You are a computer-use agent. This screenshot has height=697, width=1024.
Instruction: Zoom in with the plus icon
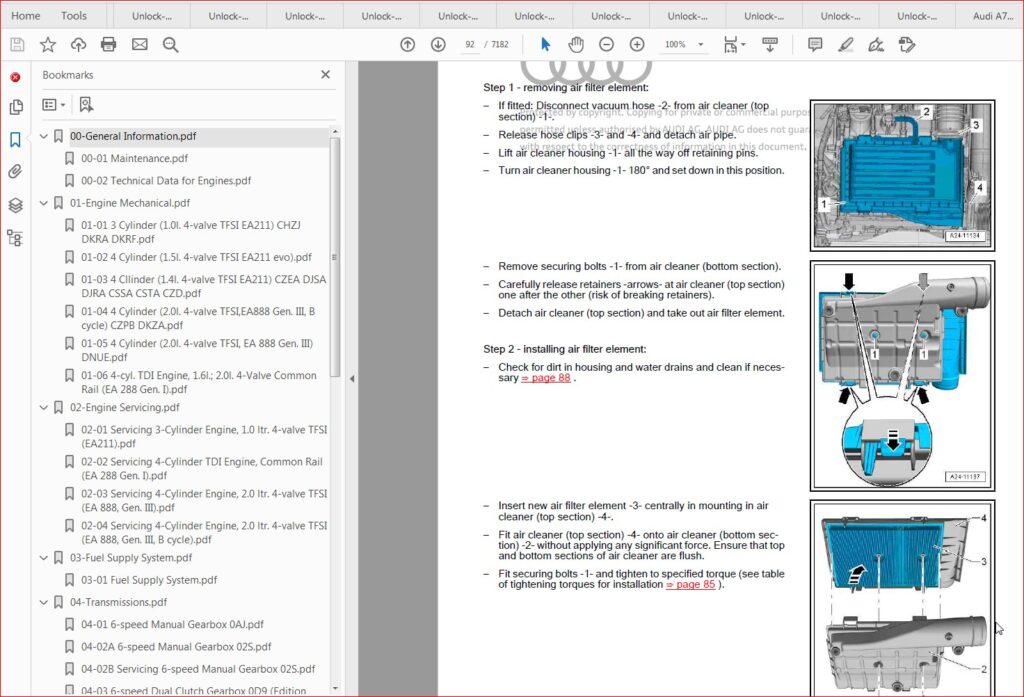tap(637, 44)
